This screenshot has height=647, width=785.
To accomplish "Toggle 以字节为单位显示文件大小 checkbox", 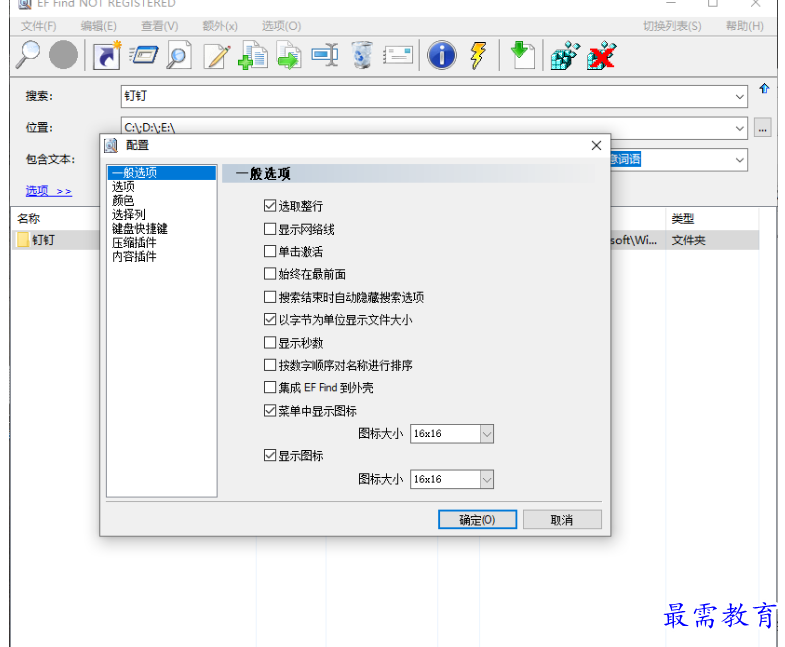I will [x=270, y=319].
